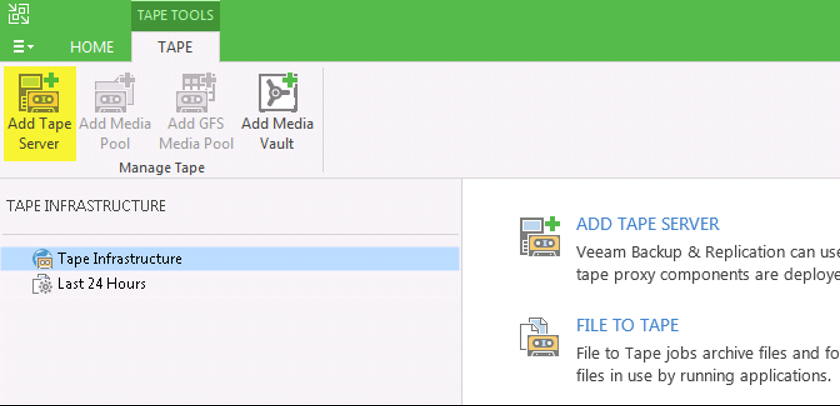
Task: Select the TAPE ribbon tab
Action: (x=175, y=47)
